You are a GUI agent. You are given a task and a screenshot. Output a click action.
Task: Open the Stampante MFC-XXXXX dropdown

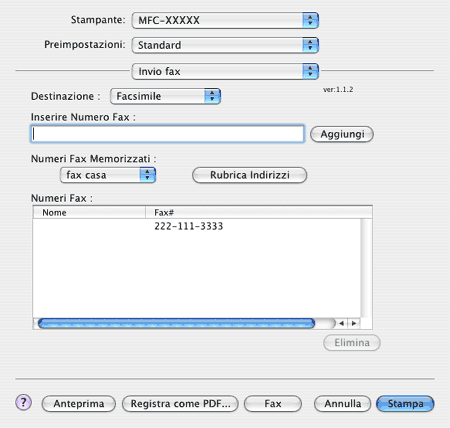tap(225, 20)
